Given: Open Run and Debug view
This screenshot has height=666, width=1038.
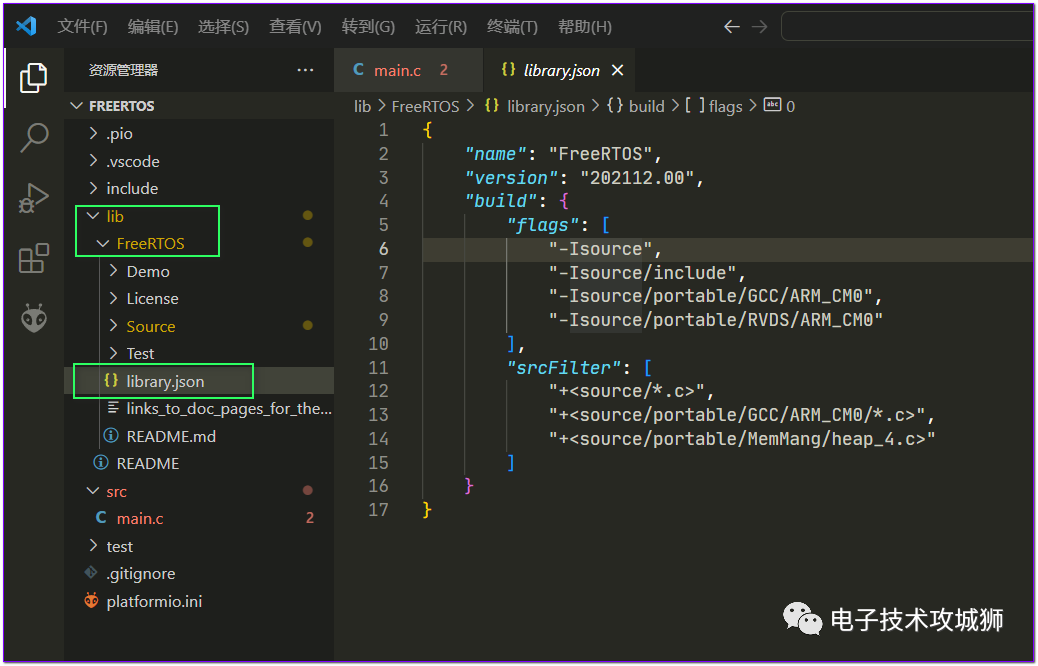Looking at the screenshot, I should (x=34, y=198).
